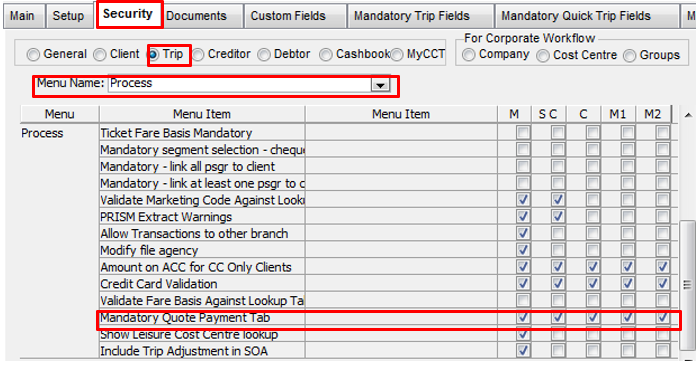This screenshot has height=367, width=700.
Task: Choose Groups under Corporate Workflow
Action: 629,56
